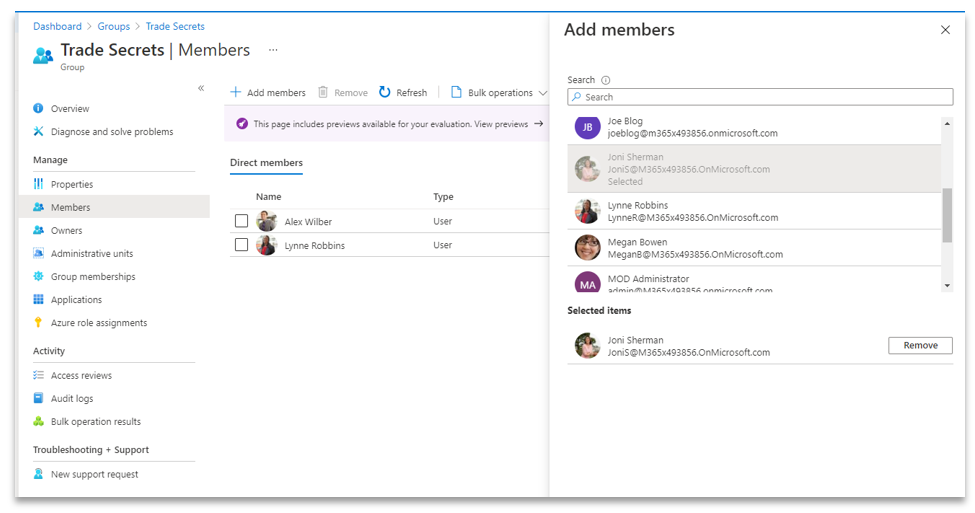Collapse the left navigation menu
975x513 pixels.
coord(201,88)
